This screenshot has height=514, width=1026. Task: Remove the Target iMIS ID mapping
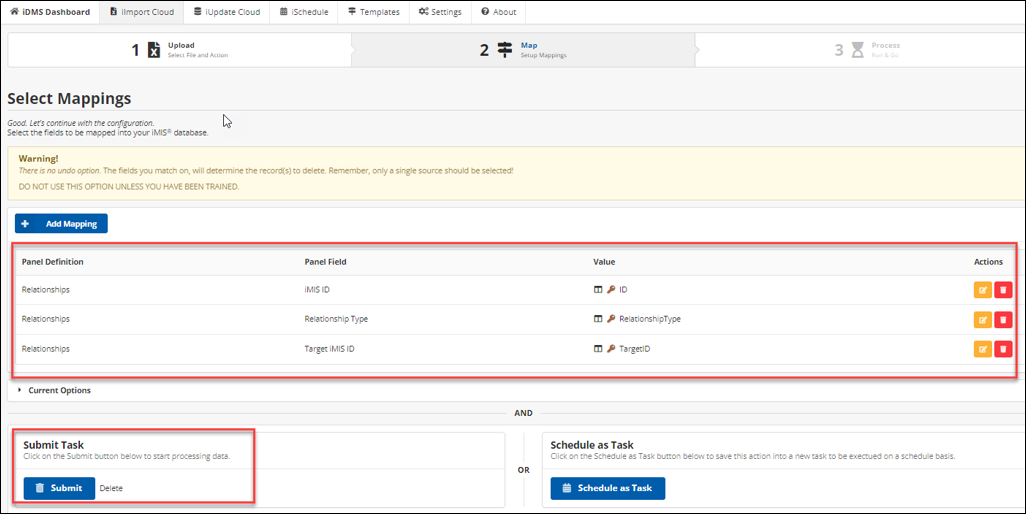(1003, 349)
